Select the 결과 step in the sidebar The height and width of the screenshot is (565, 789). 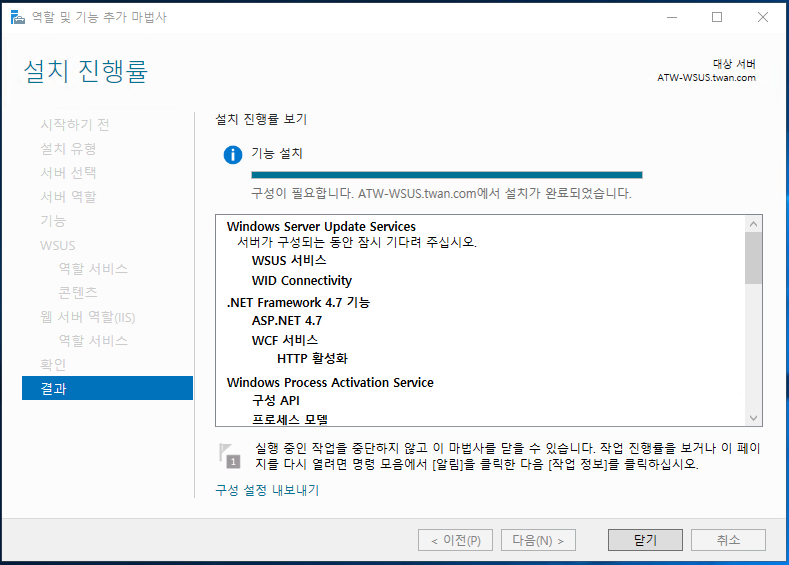[107, 388]
